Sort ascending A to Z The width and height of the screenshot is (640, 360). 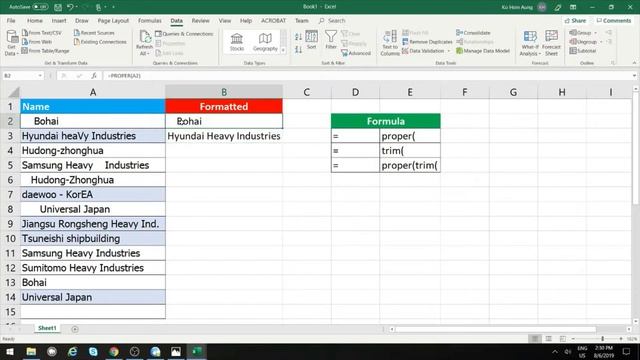click(x=298, y=37)
